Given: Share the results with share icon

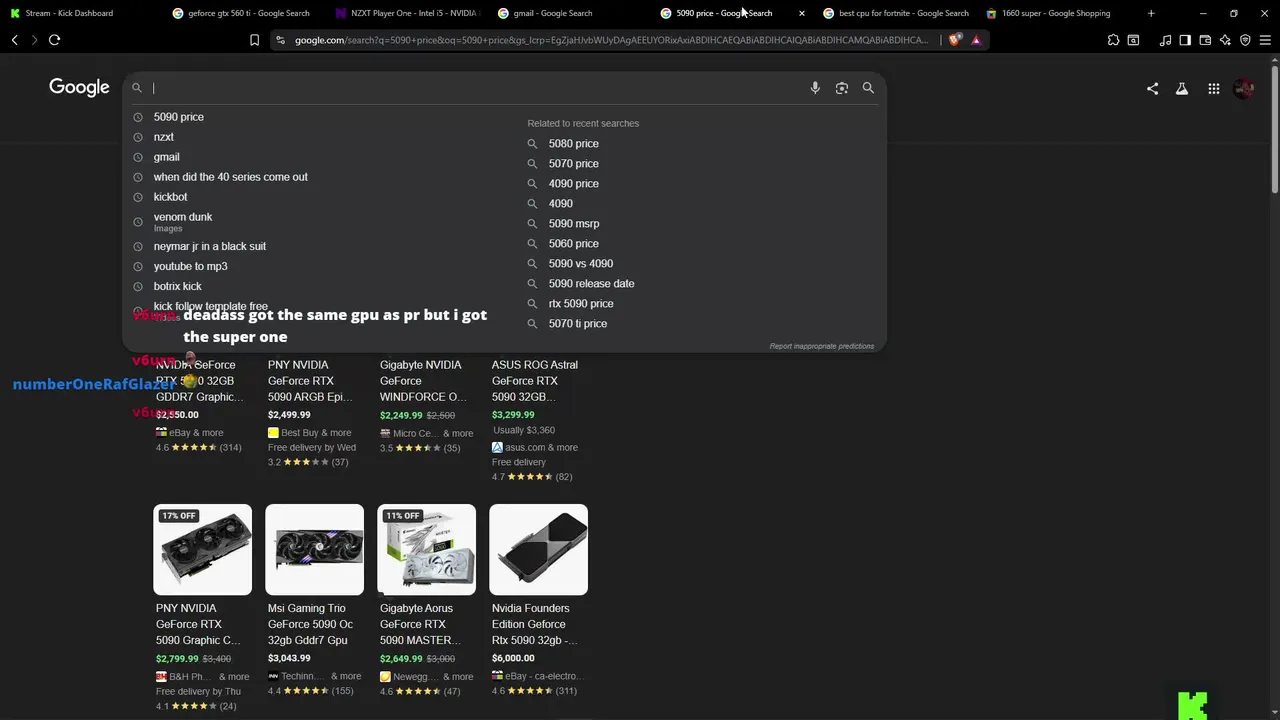Looking at the screenshot, I should [1152, 88].
